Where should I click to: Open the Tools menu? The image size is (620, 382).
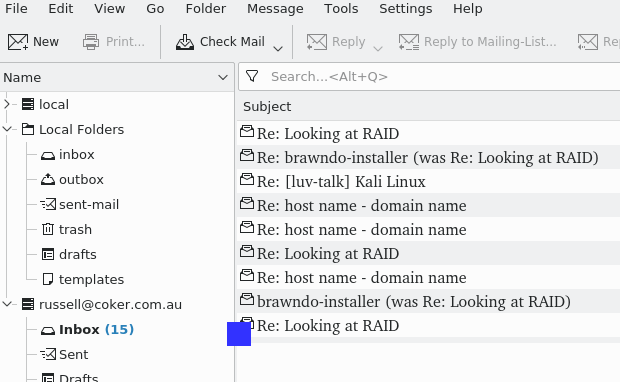point(341,9)
